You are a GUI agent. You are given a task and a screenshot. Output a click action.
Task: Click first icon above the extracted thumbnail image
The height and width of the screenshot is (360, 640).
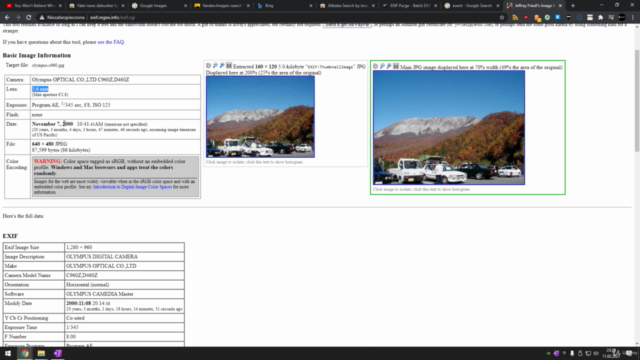point(209,66)
